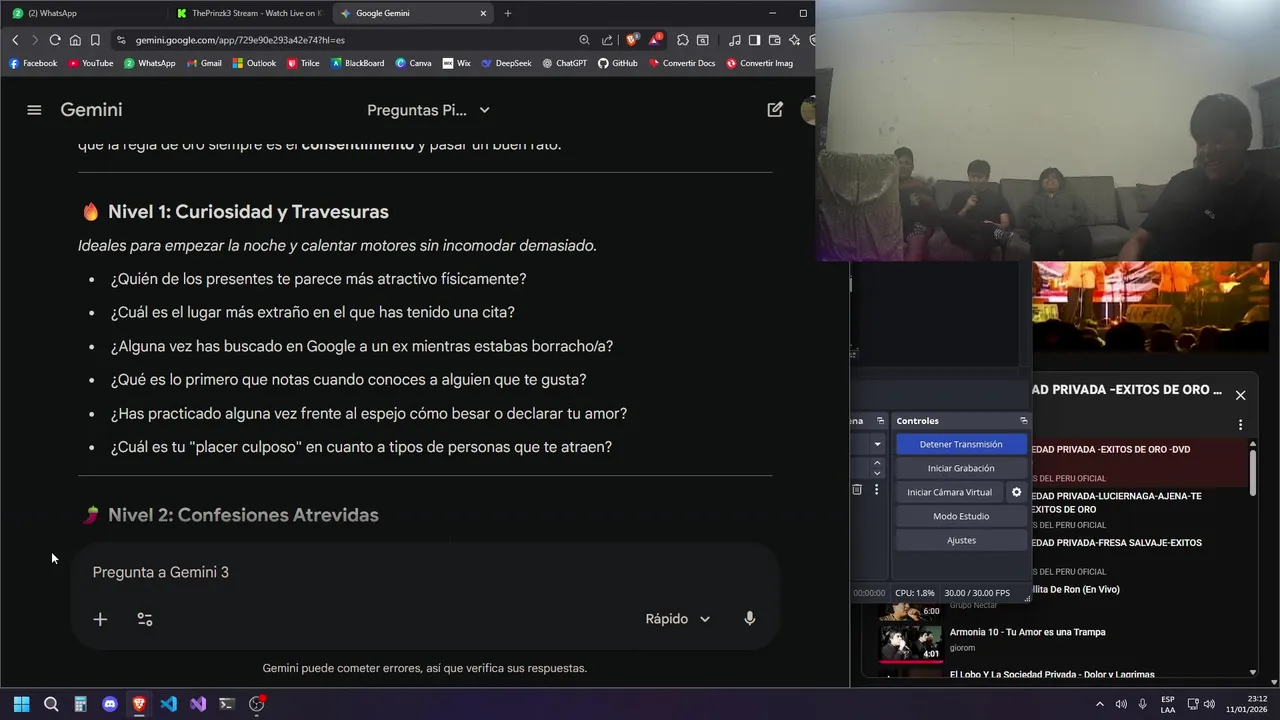Close the Google Gemini tab
Screen dimensions: 1280x720
pos(483,13)
